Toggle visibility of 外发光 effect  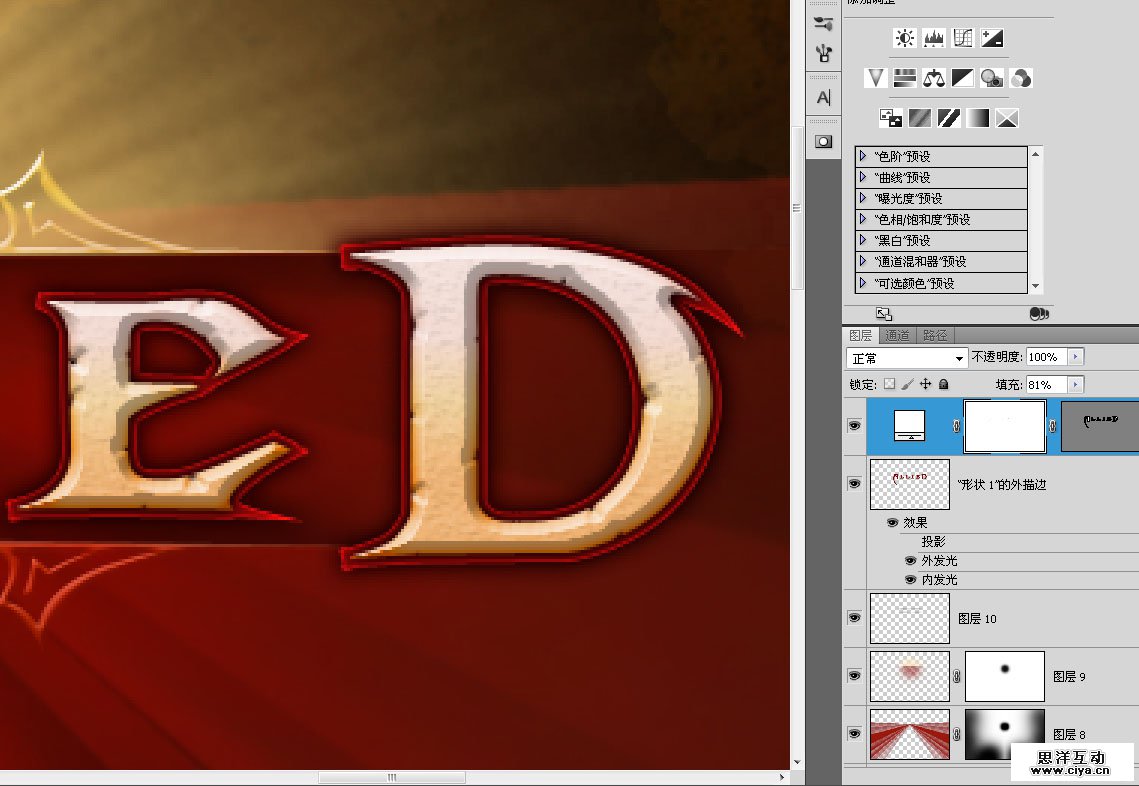(x=911, y=561)
